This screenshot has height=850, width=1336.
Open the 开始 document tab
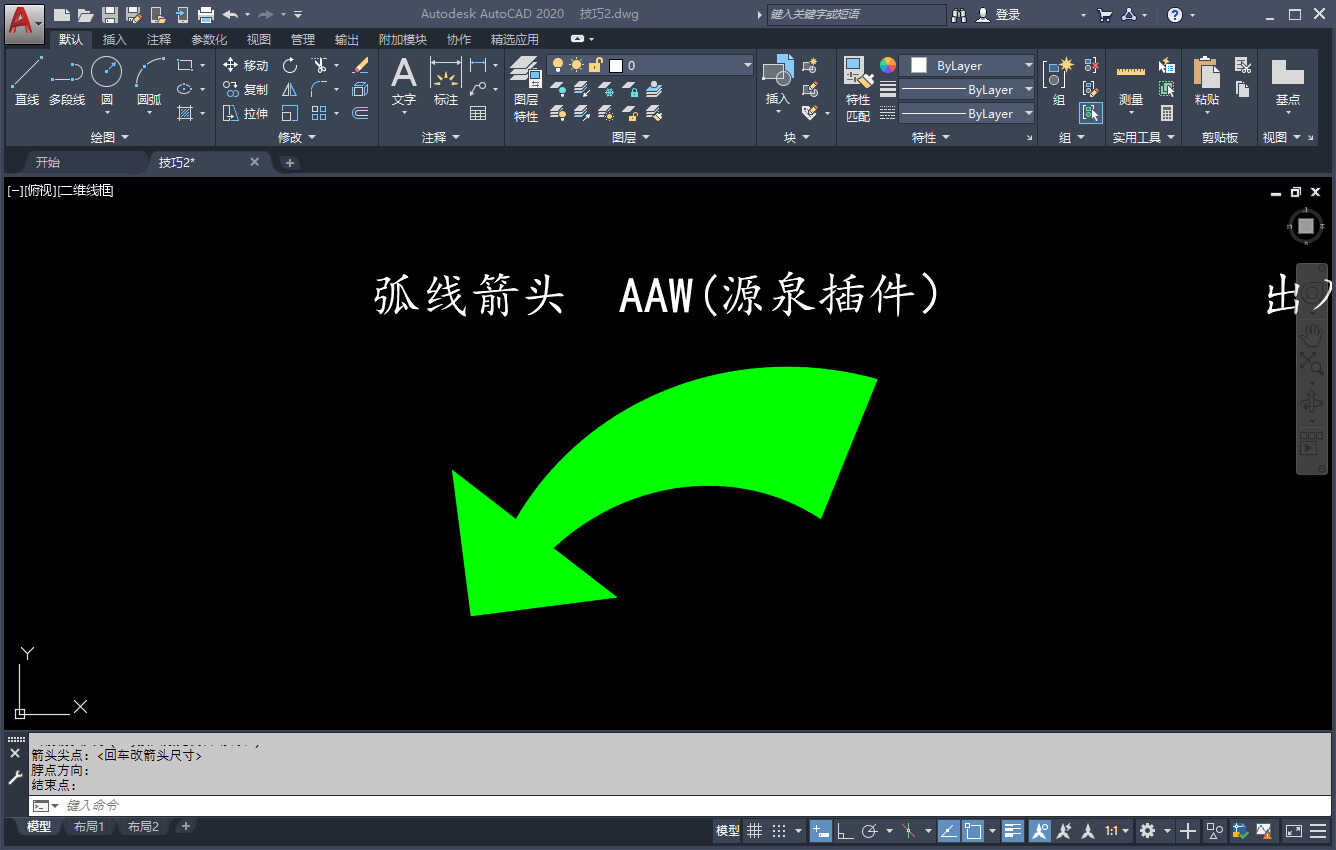[47, 162]
